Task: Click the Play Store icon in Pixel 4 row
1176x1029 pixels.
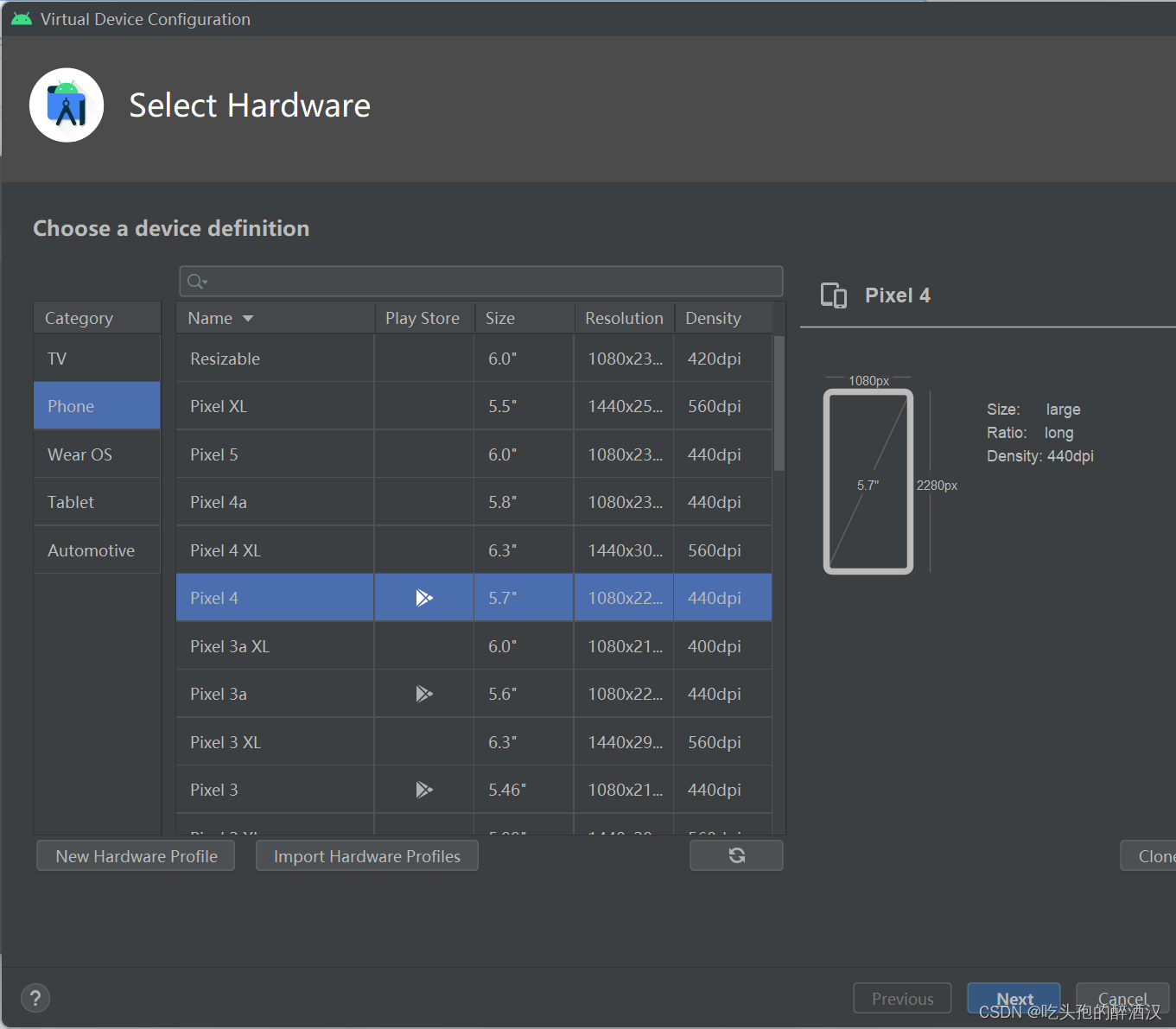Action: point(424,598)
